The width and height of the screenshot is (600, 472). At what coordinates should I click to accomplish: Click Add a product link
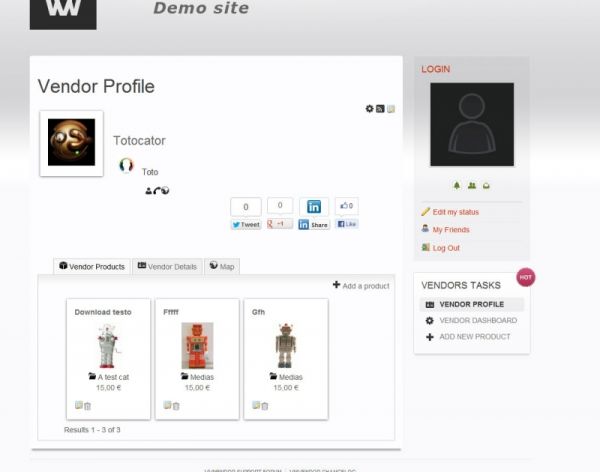point(361,286)
